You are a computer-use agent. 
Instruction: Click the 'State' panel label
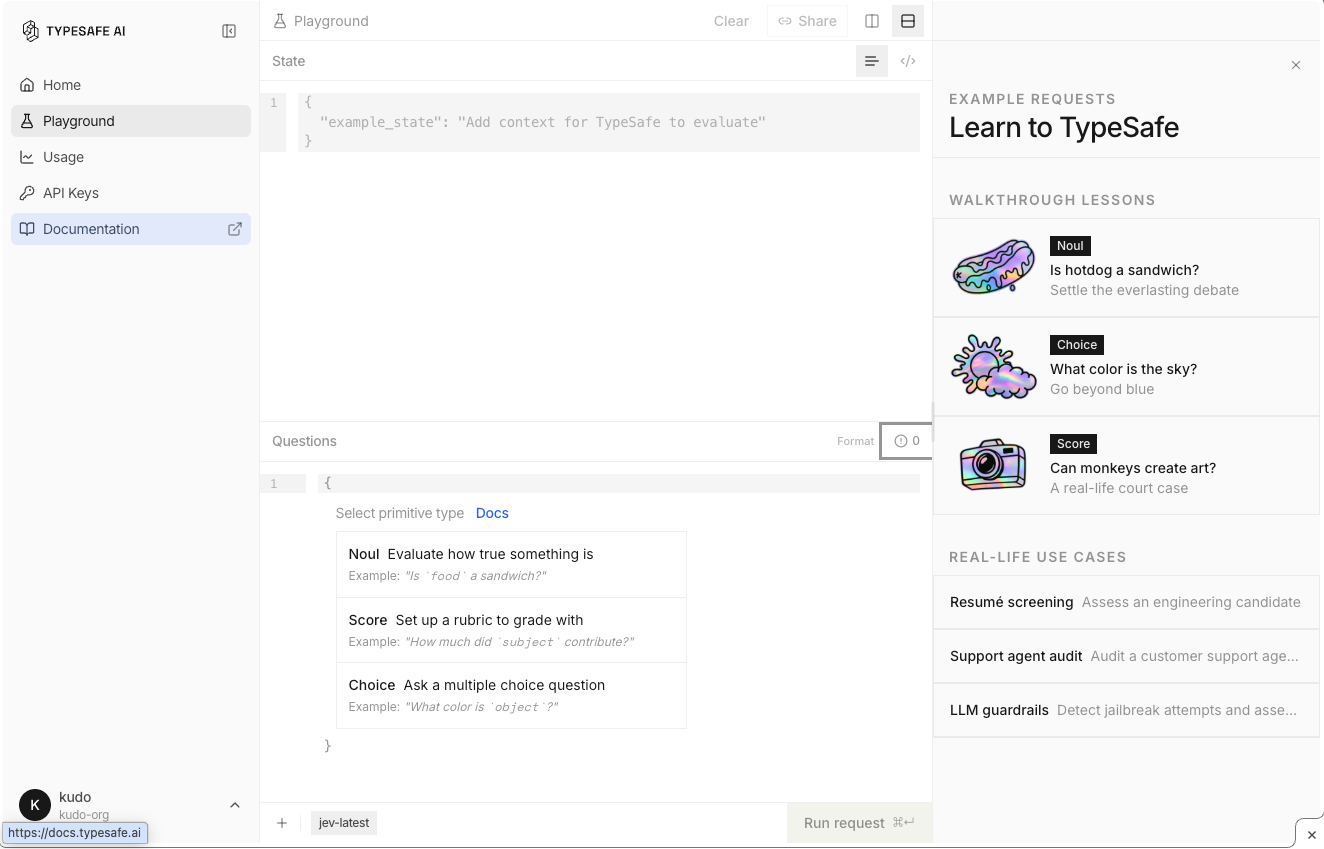coord(289,61)
